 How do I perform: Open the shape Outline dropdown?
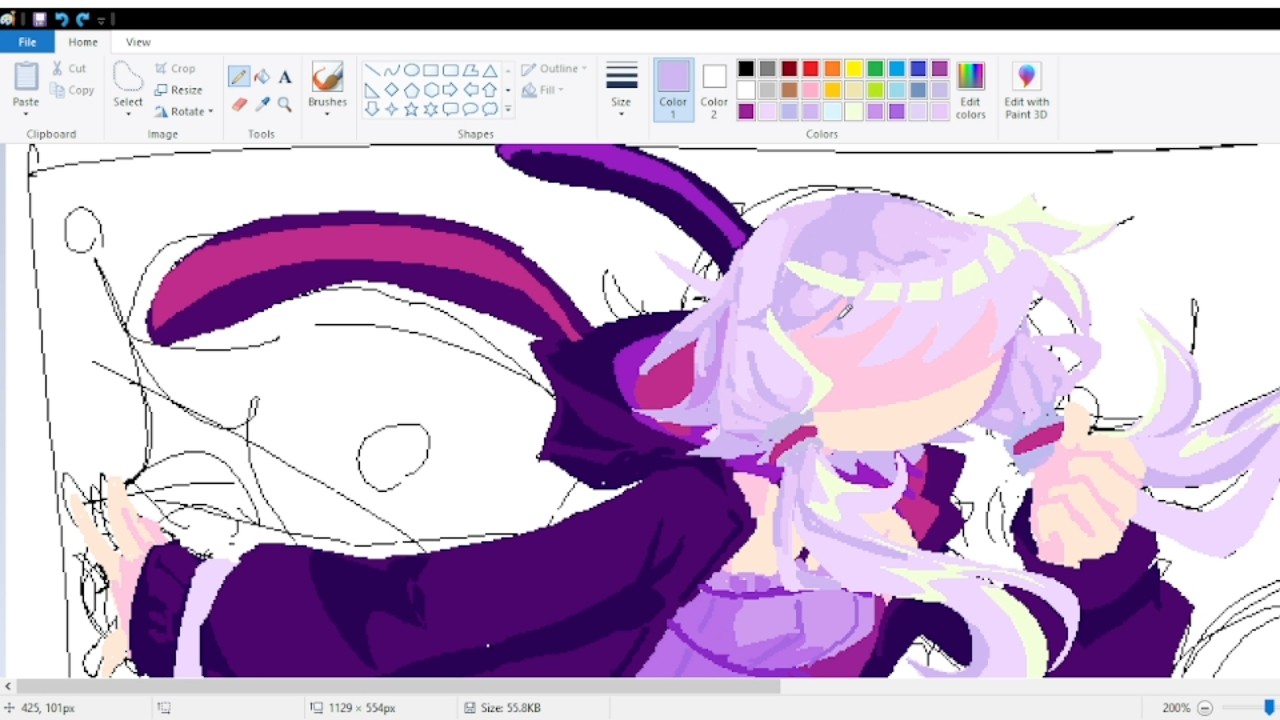tap(554, 69)
